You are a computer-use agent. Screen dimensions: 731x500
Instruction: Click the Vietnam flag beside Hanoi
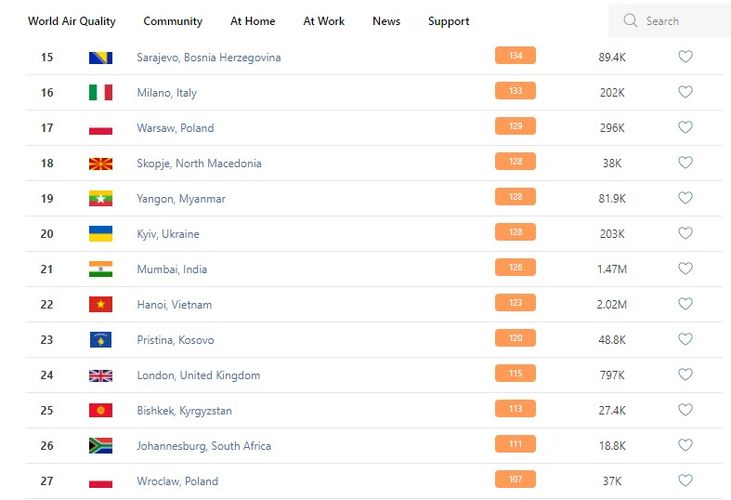coord(100,304)
